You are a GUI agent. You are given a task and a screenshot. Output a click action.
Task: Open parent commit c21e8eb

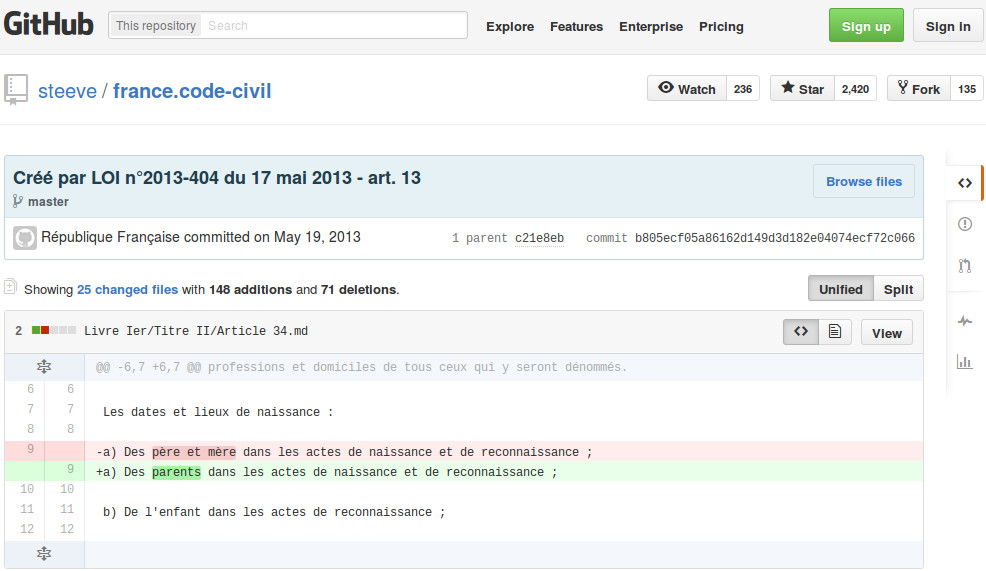point(540,238)
